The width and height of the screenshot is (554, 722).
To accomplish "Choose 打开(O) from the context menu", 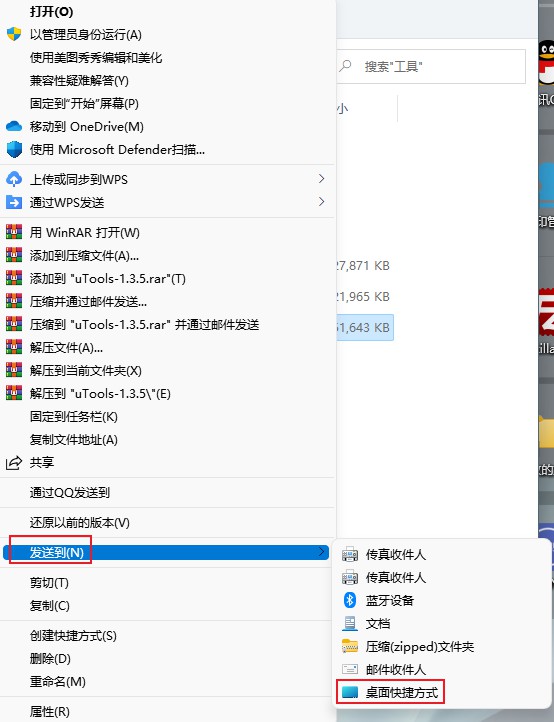I will (x=52, y=12).
